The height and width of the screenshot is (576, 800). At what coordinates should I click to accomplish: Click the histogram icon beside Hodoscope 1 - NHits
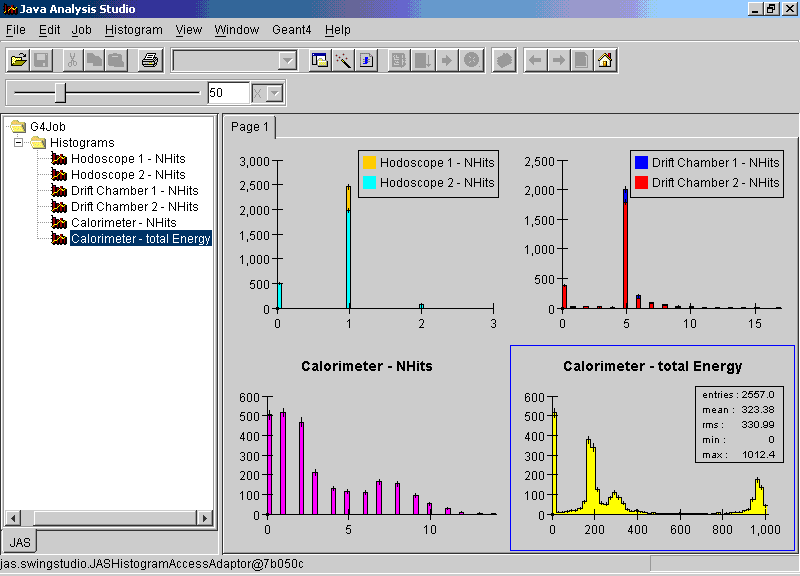coord(59,159)
